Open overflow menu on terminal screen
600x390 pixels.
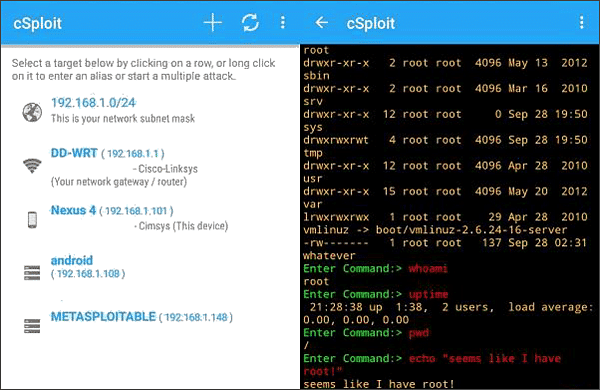point(582,23)
